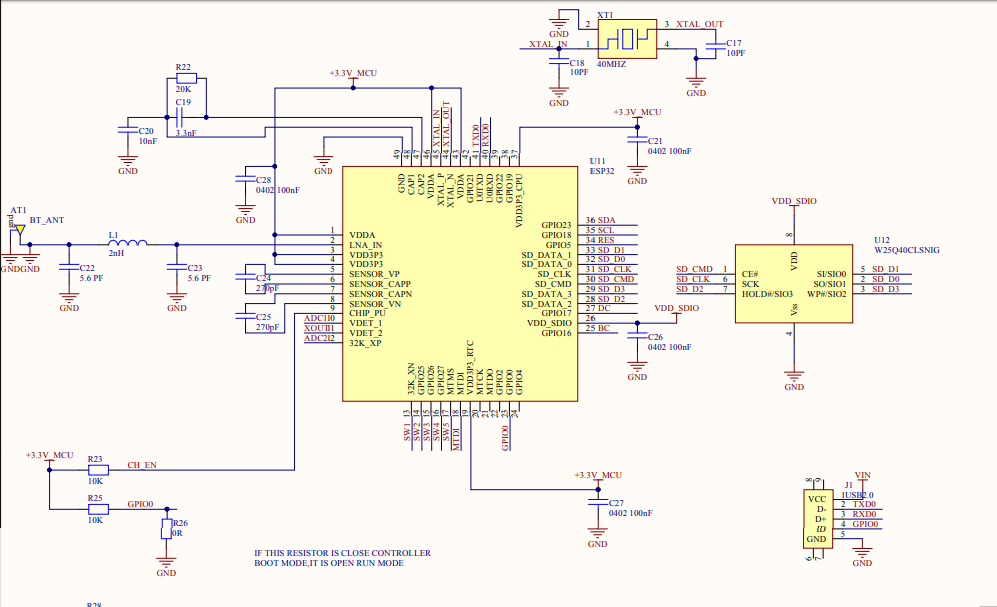The height and width of the screenshot is (607, 997).
Task: Click the SI/SIO0 pin name
Action: (x=832, y=274)
